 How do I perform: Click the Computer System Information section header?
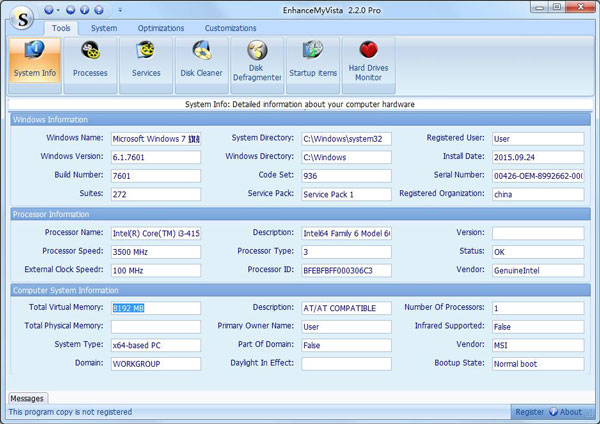pyautogui.click(x=300, y=290)
